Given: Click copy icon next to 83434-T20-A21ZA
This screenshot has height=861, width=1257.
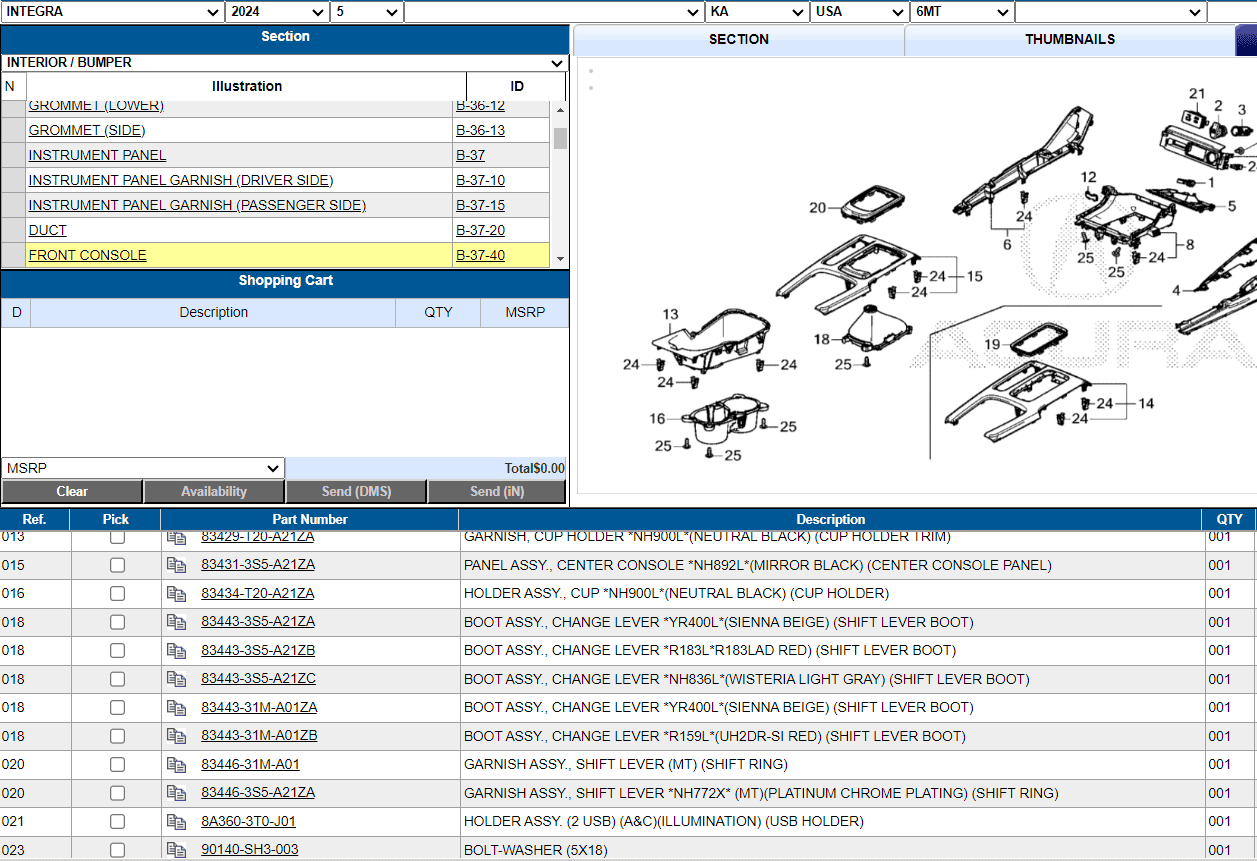Looking at the screenshot, I should click(177, 593).
